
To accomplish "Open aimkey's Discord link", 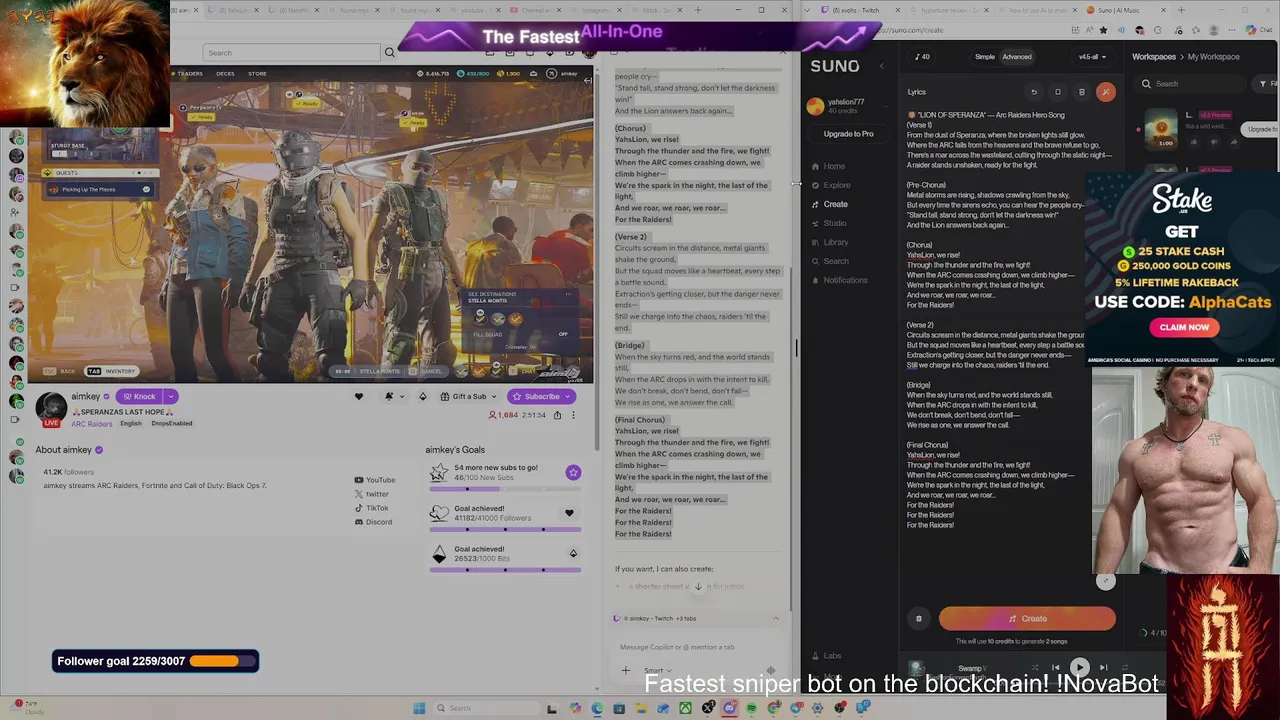I will [373, 522].
